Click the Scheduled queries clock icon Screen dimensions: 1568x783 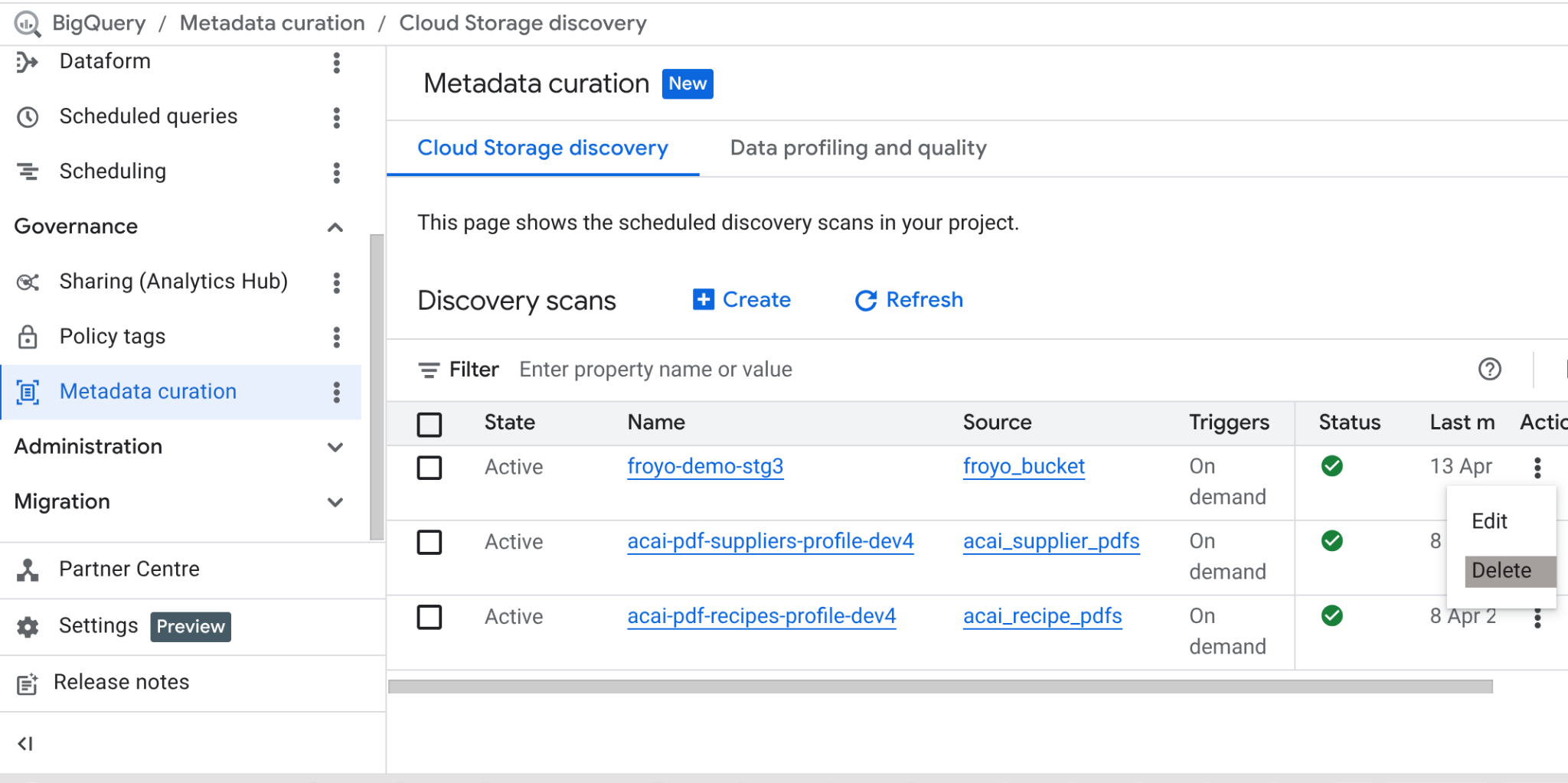[28, 117]
